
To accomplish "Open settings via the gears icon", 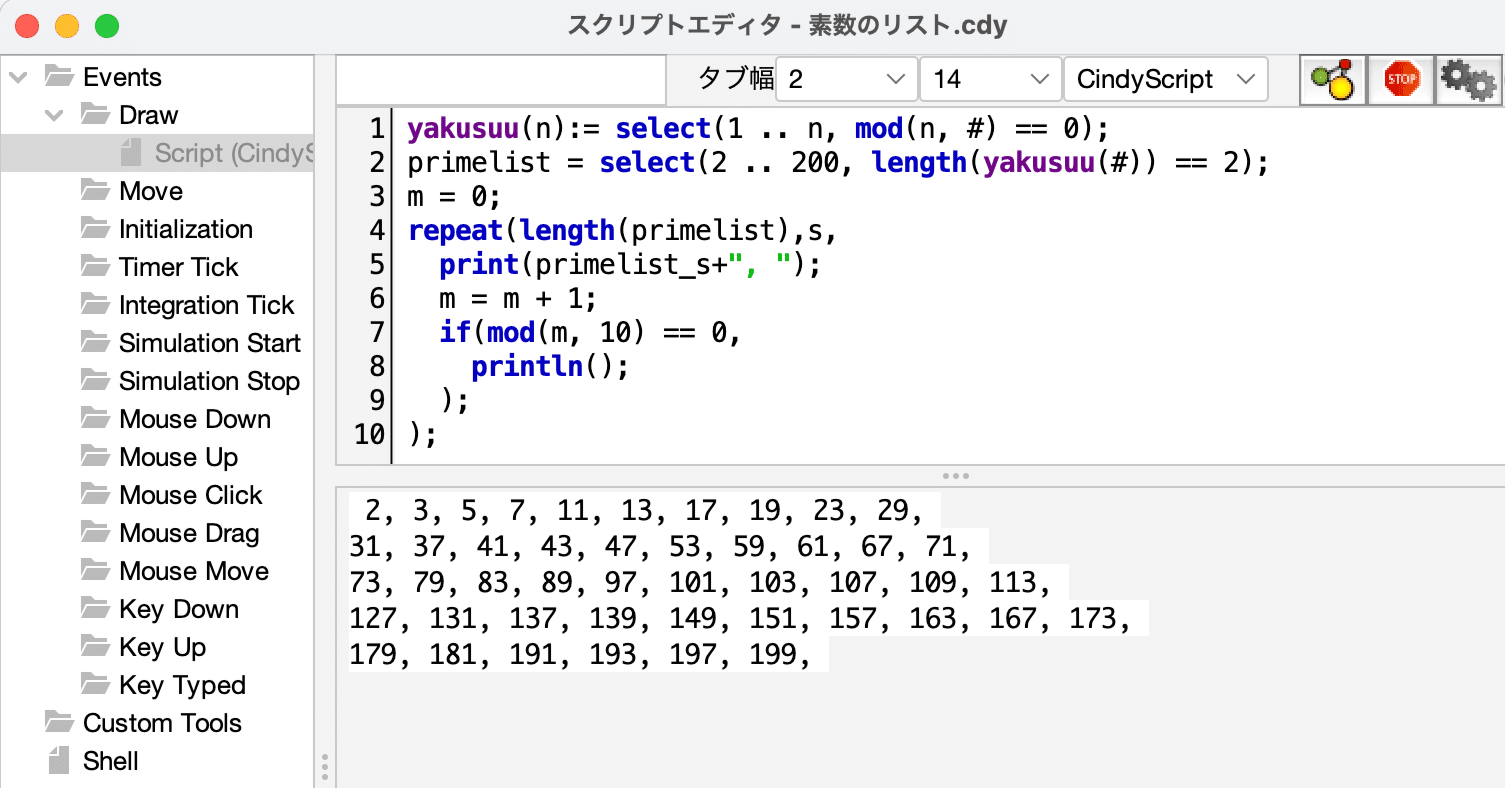I will pos(1468,80).
